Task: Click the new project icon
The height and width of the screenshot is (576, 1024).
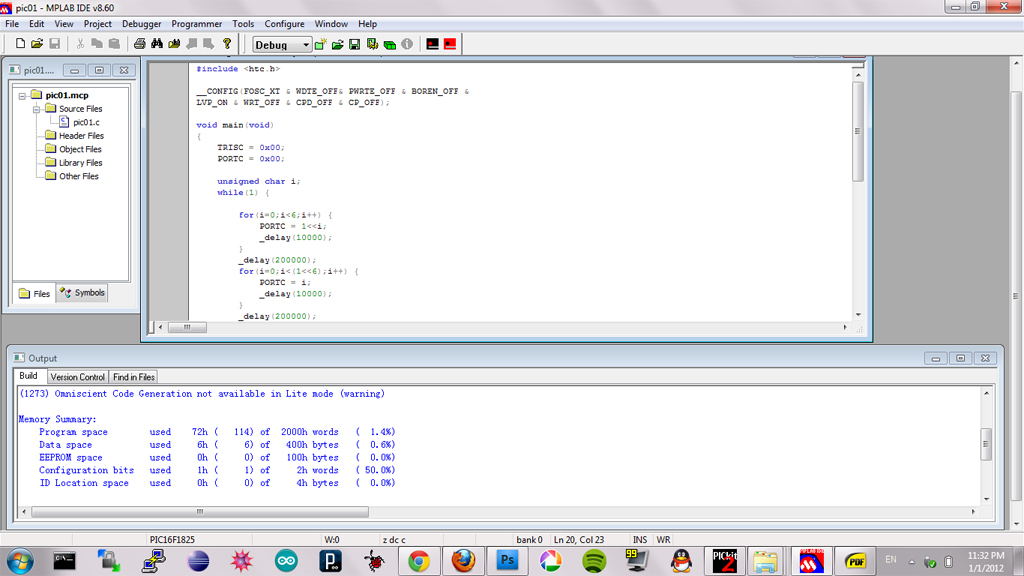Action: point(320,44)
